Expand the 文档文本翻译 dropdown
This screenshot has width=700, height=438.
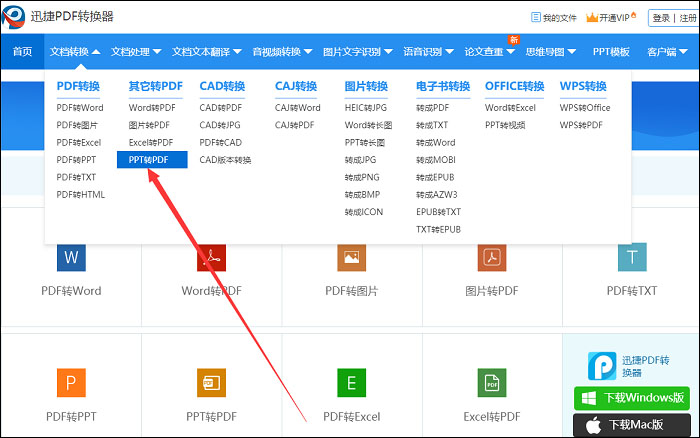point(207,52)
